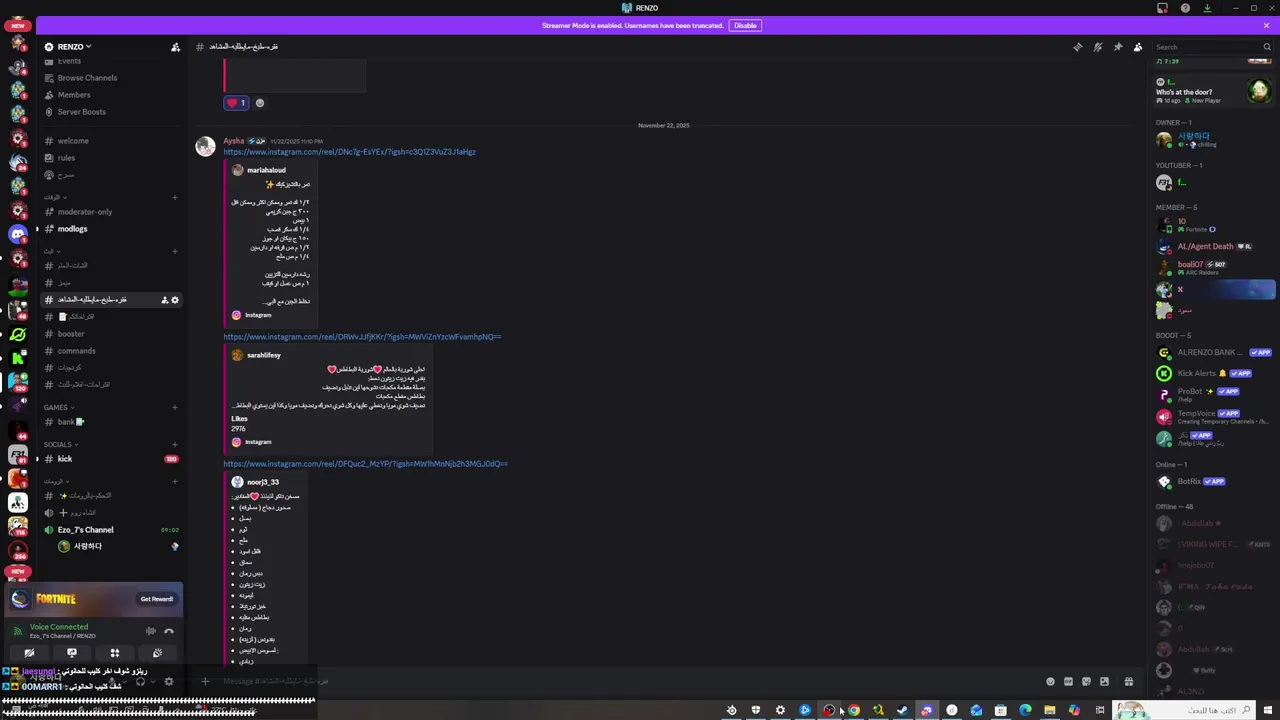This screenshot has height=720, width=1280.
Task: Create invite for the selected channel
Action: point(165,300)
